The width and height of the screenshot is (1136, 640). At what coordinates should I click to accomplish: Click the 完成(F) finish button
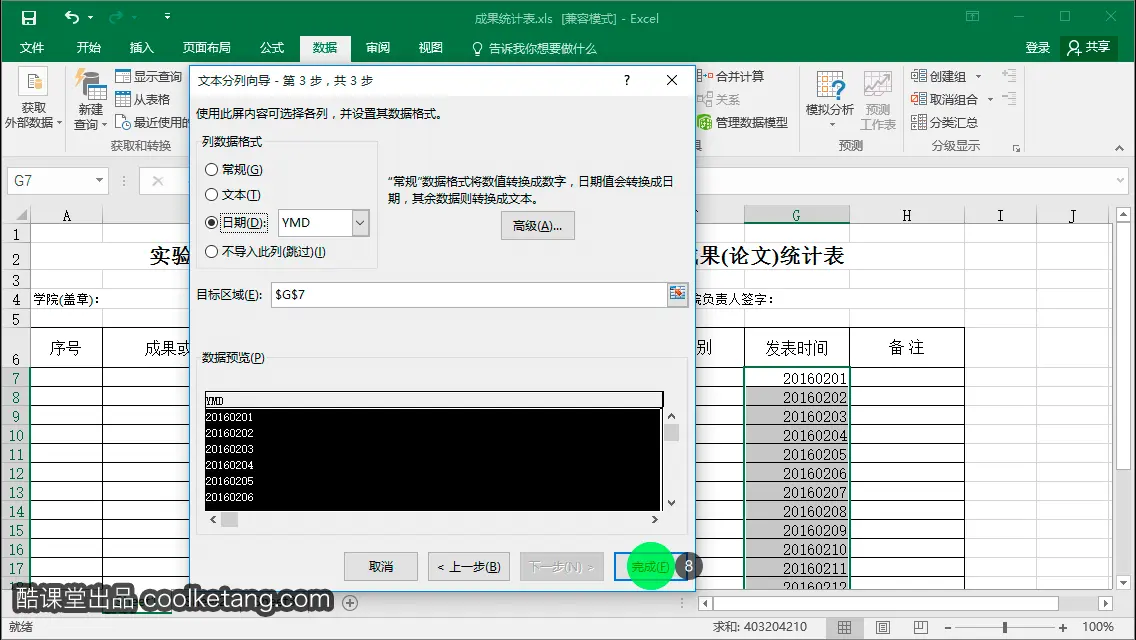[651, 567]
